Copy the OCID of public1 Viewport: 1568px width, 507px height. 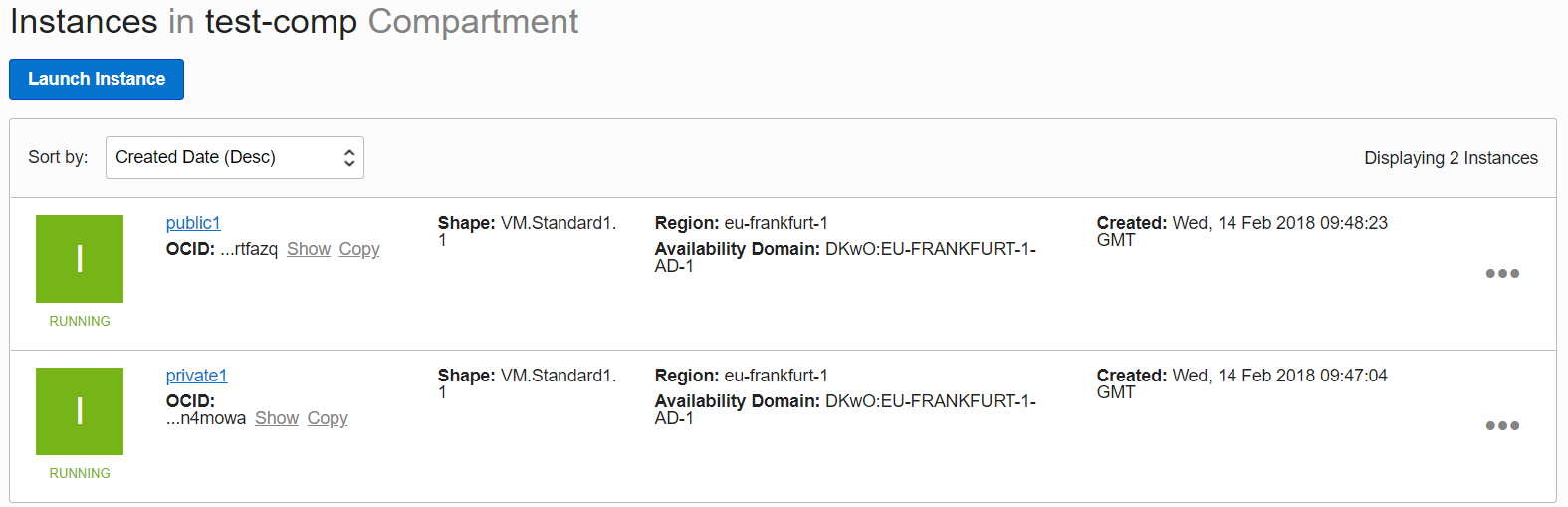pos(359,249)
